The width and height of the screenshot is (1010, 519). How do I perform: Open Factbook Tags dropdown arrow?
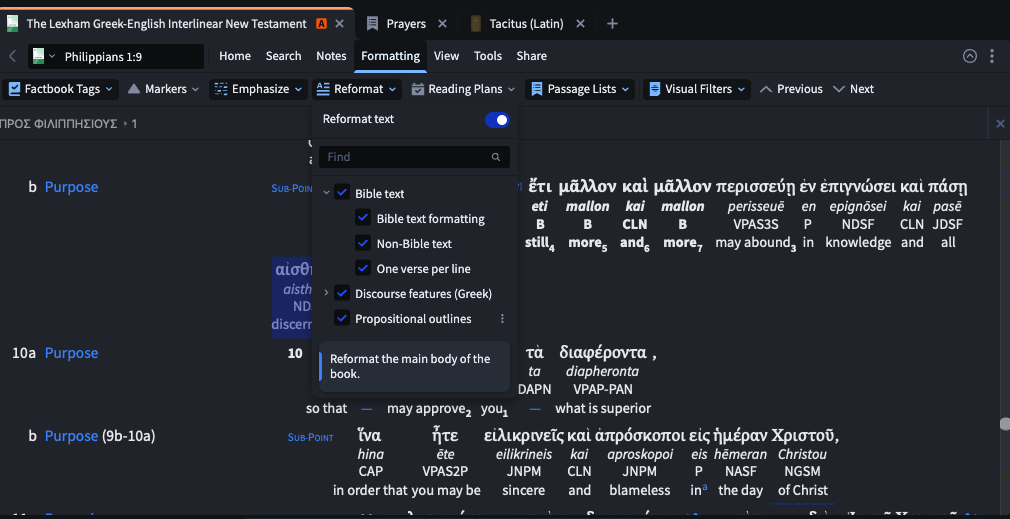pyautogui.click(x=109, y=89)
